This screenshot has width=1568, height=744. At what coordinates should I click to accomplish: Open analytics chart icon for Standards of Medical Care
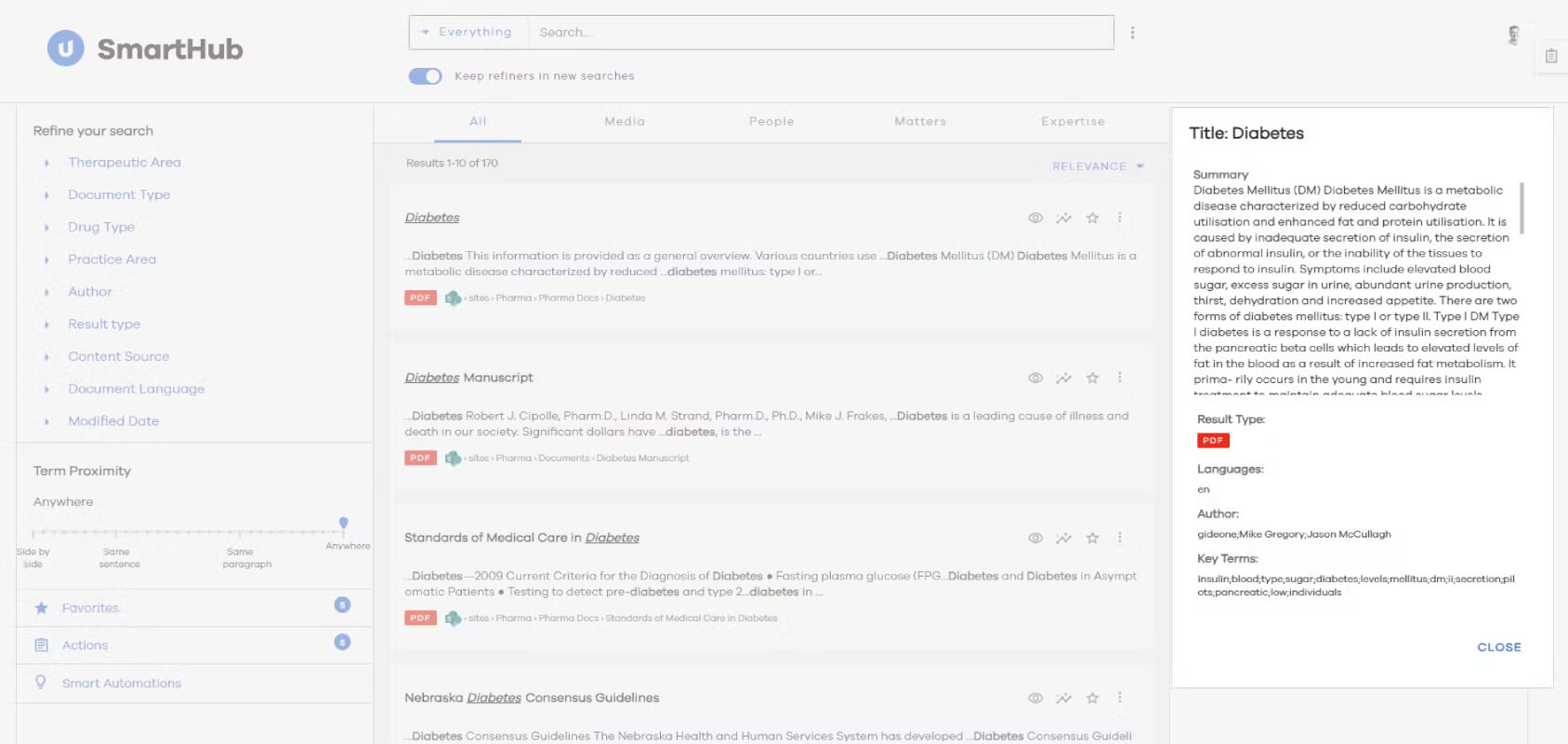1064,538
